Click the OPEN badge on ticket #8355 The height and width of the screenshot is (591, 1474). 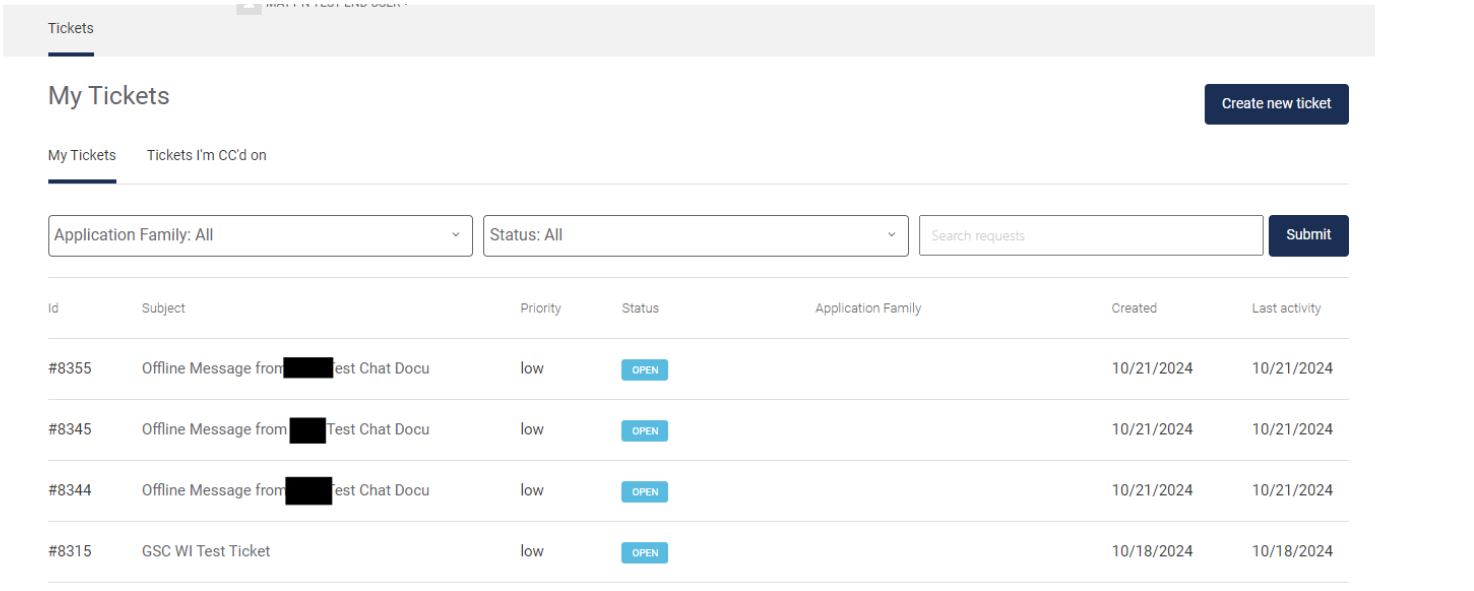pos(645,370)
